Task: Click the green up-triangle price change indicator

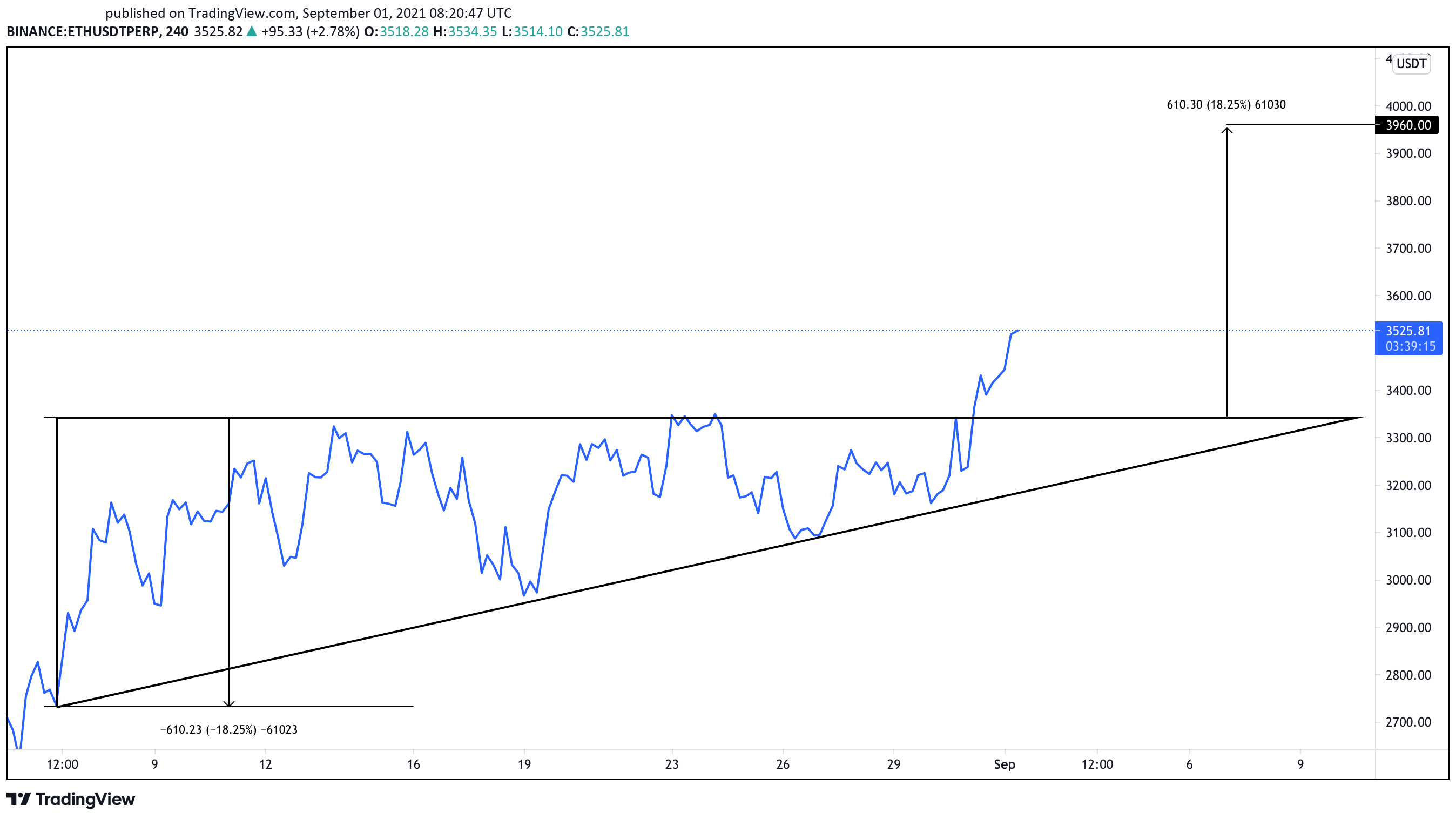Action: tap(252, 32)
